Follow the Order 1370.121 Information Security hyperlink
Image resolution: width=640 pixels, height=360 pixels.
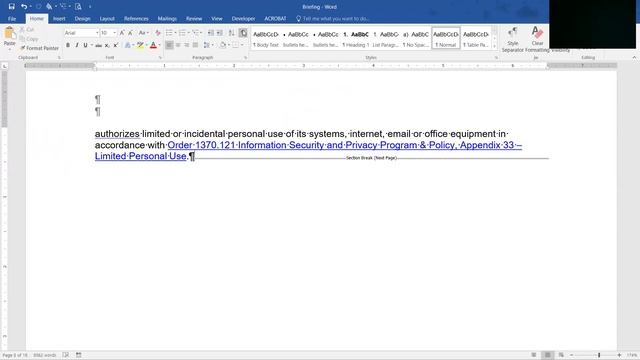pos(344,145)
